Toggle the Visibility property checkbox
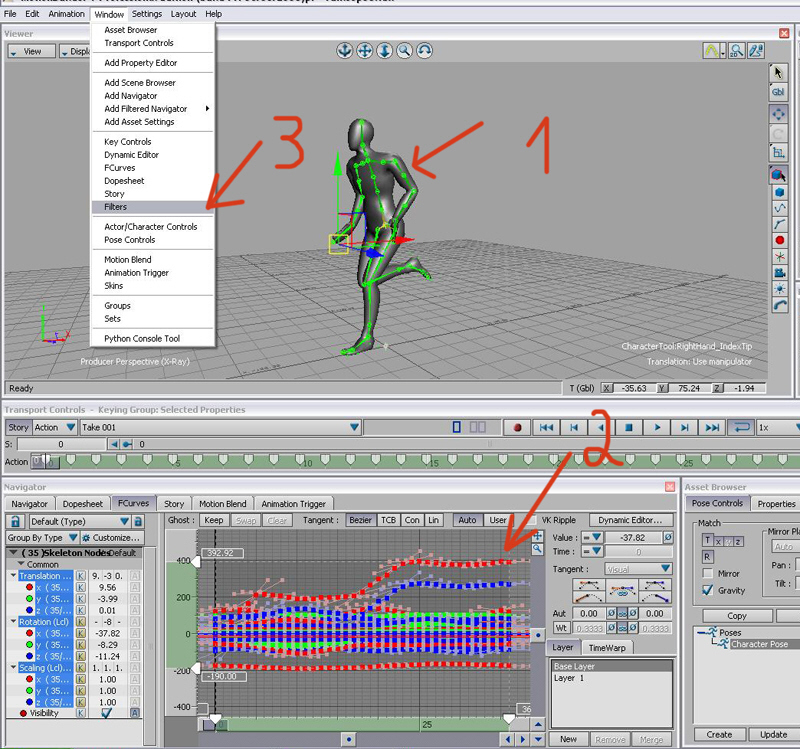800x749 pixels. (107, 713)
